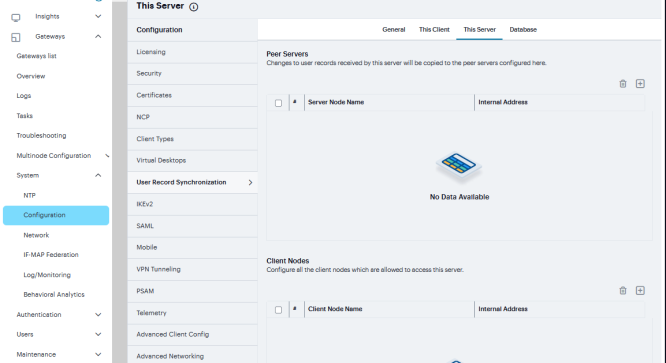This screenshot has width=666, height=363.
Task: Open the Tasks page
Action: point(25,116)
